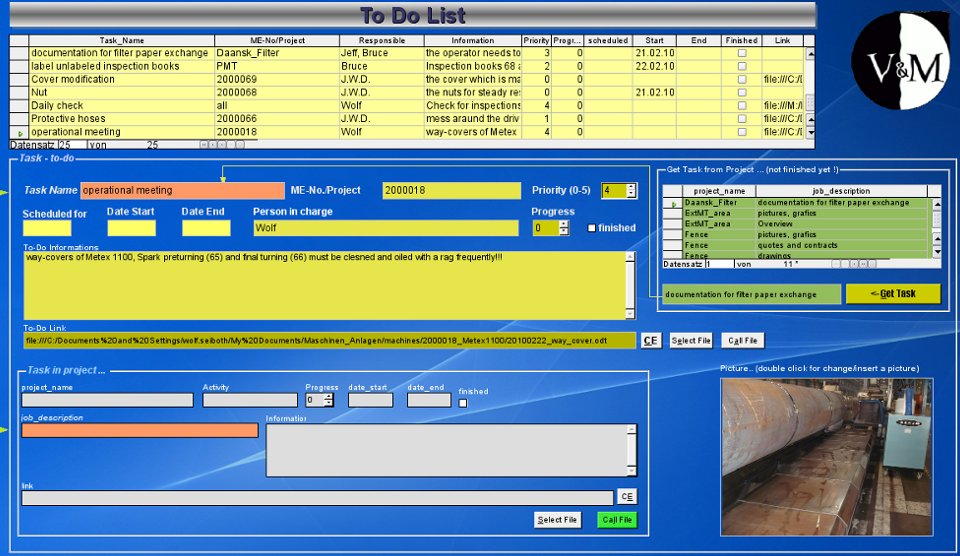
Task: Click the Activity field
Action: click(250, 400)
